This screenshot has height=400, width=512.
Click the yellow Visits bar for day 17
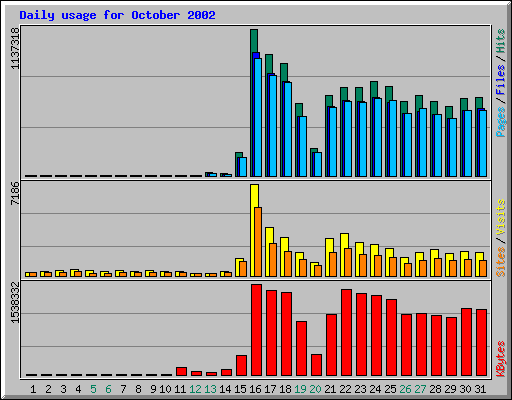click(269, 252)
